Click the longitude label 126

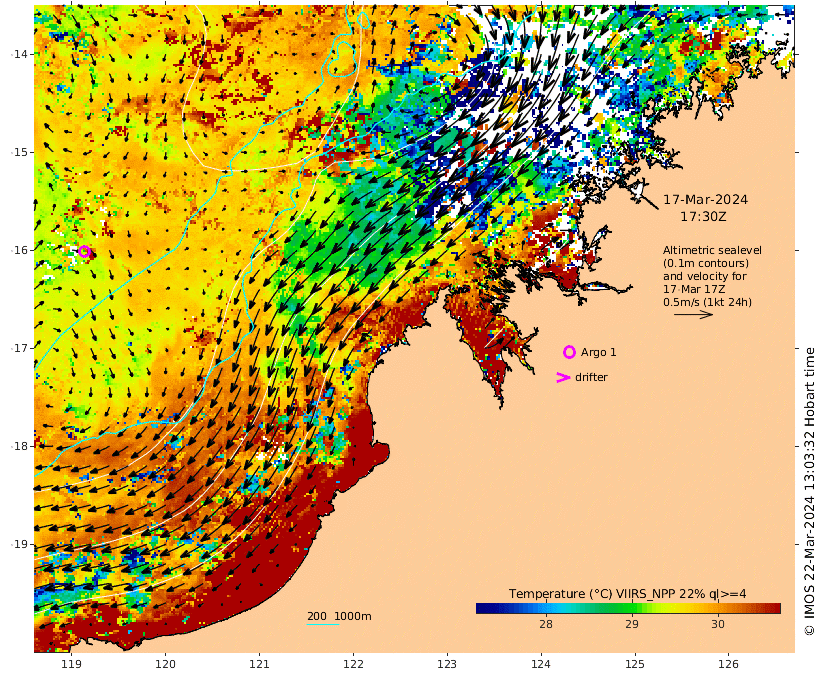coord(728,664)
